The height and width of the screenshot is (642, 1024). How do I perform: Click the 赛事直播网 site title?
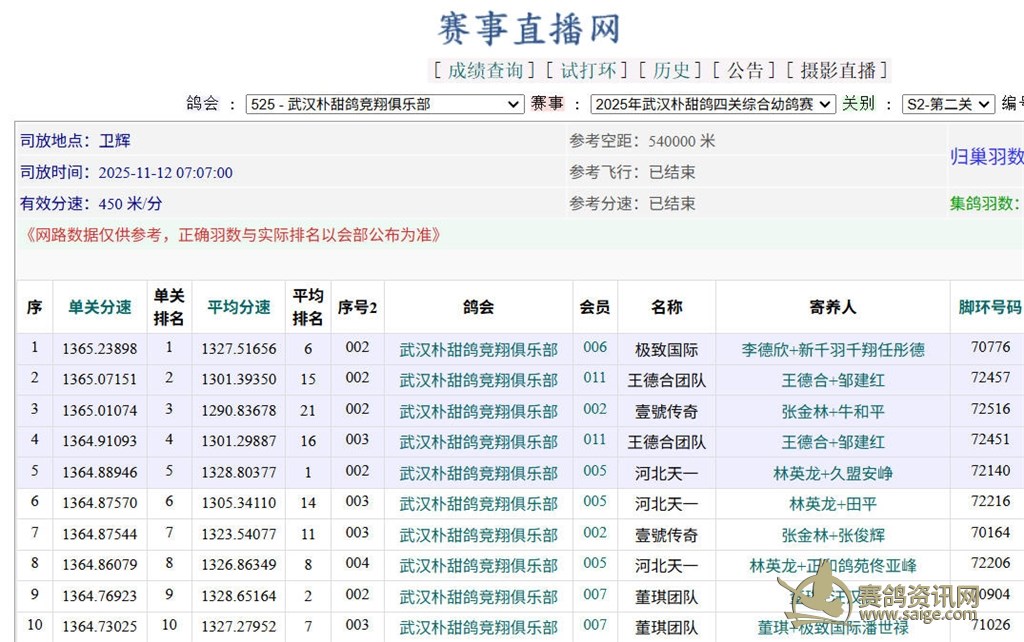click(529, 27)
